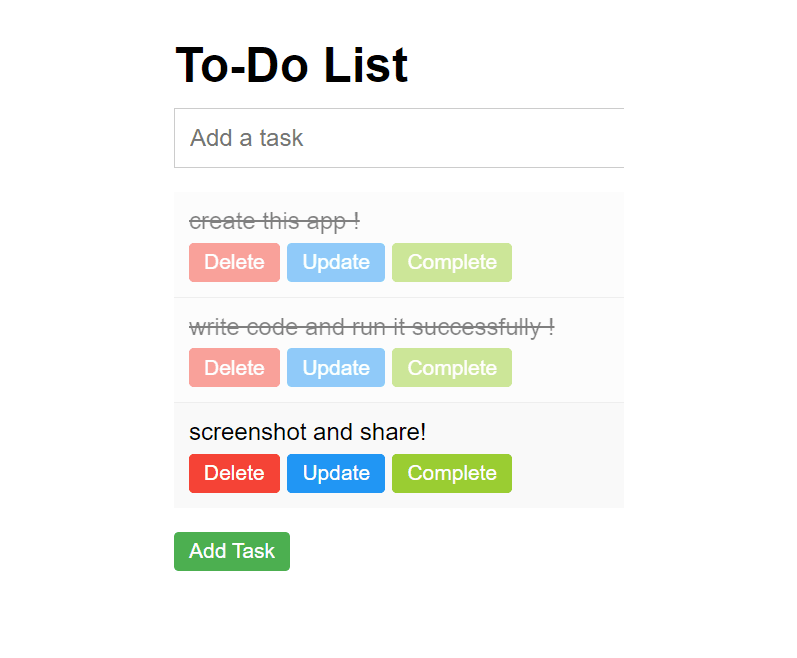Select the 'screenshot and share!' task text
The image size is (797, 658).
coord(307,432)
